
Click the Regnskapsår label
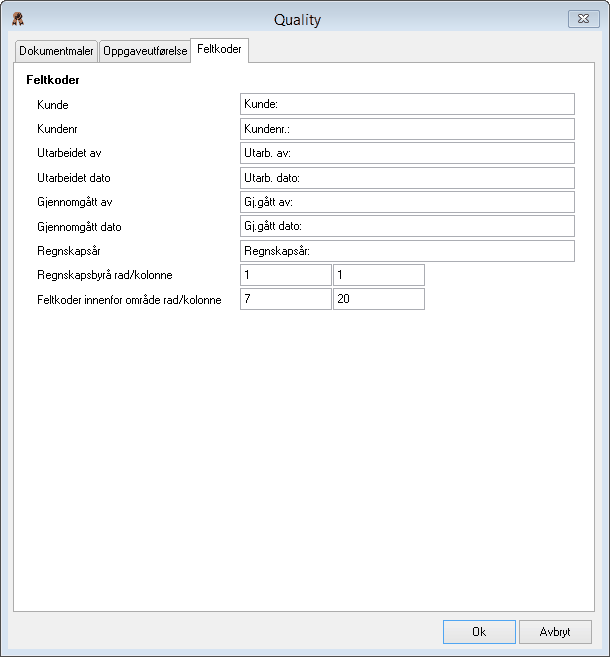(x=69, y=251)
